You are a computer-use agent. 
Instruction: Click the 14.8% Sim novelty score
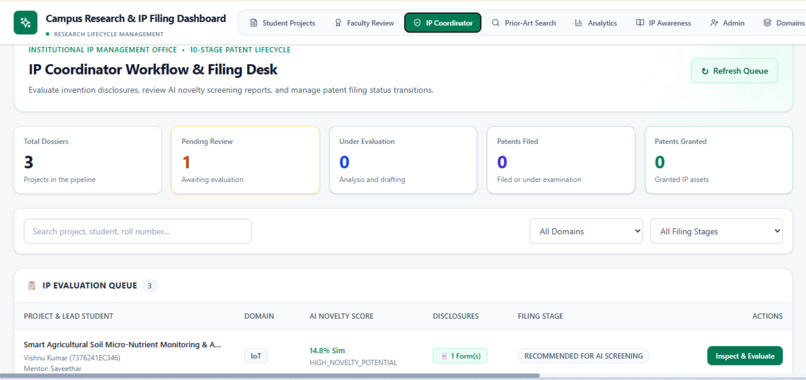pos(327,351)
